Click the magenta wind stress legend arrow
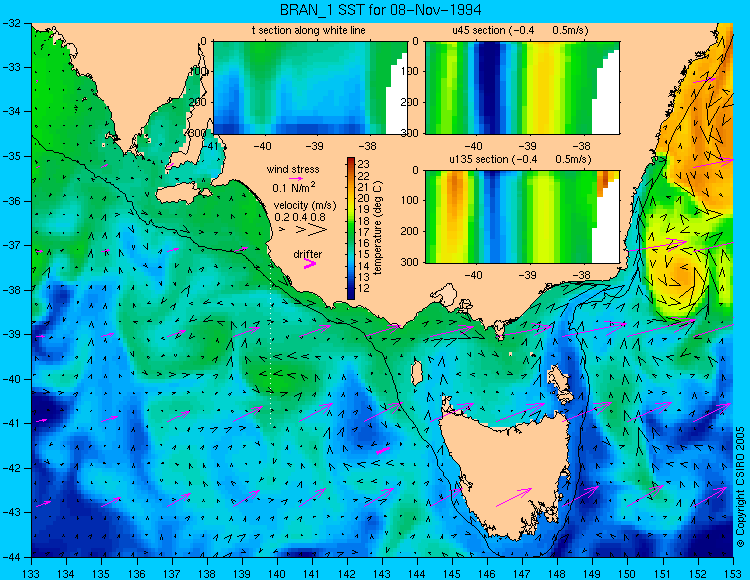The height and width of the screenshot is (580, 750). click(296, 178)
